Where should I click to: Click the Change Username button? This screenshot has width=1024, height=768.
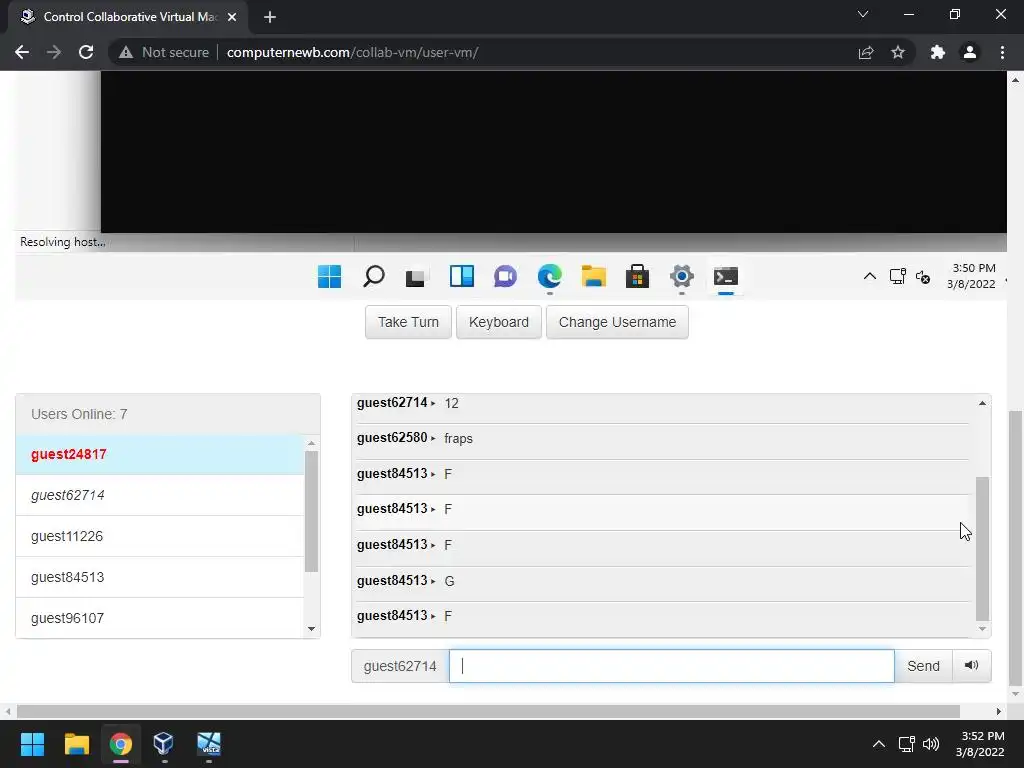click(x=617, y=322)
